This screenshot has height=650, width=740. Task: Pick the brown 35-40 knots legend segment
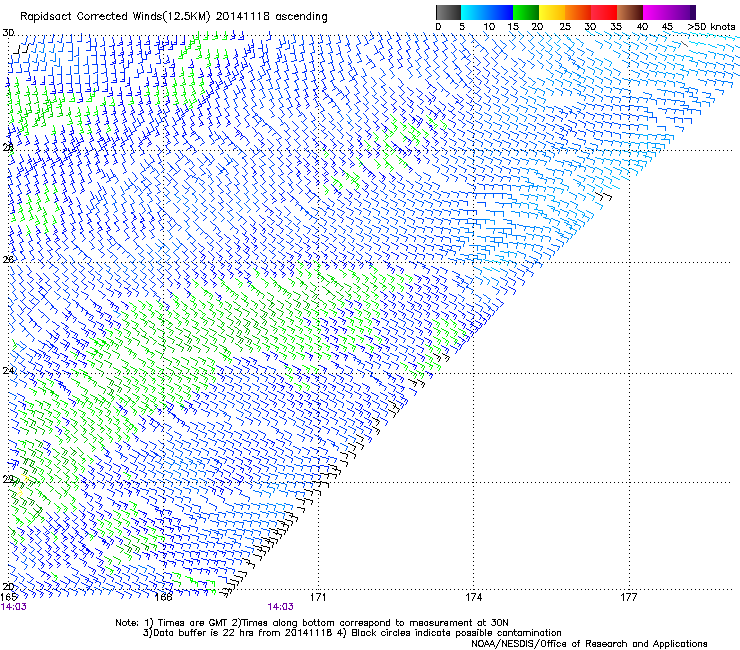click(x=630, y=12)
